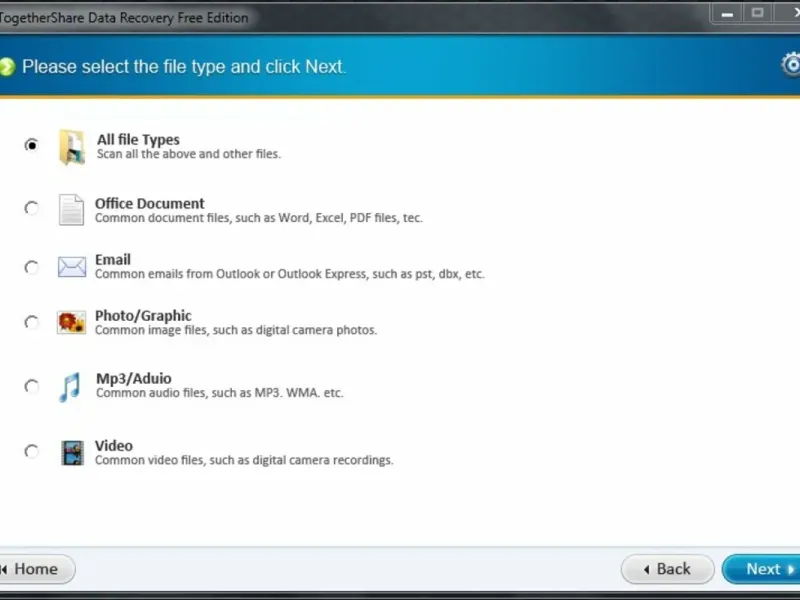The height and width of the screenshot is (600, 800).
Task: Click the 'Video' label text
Action: click(x=114, y=446)
